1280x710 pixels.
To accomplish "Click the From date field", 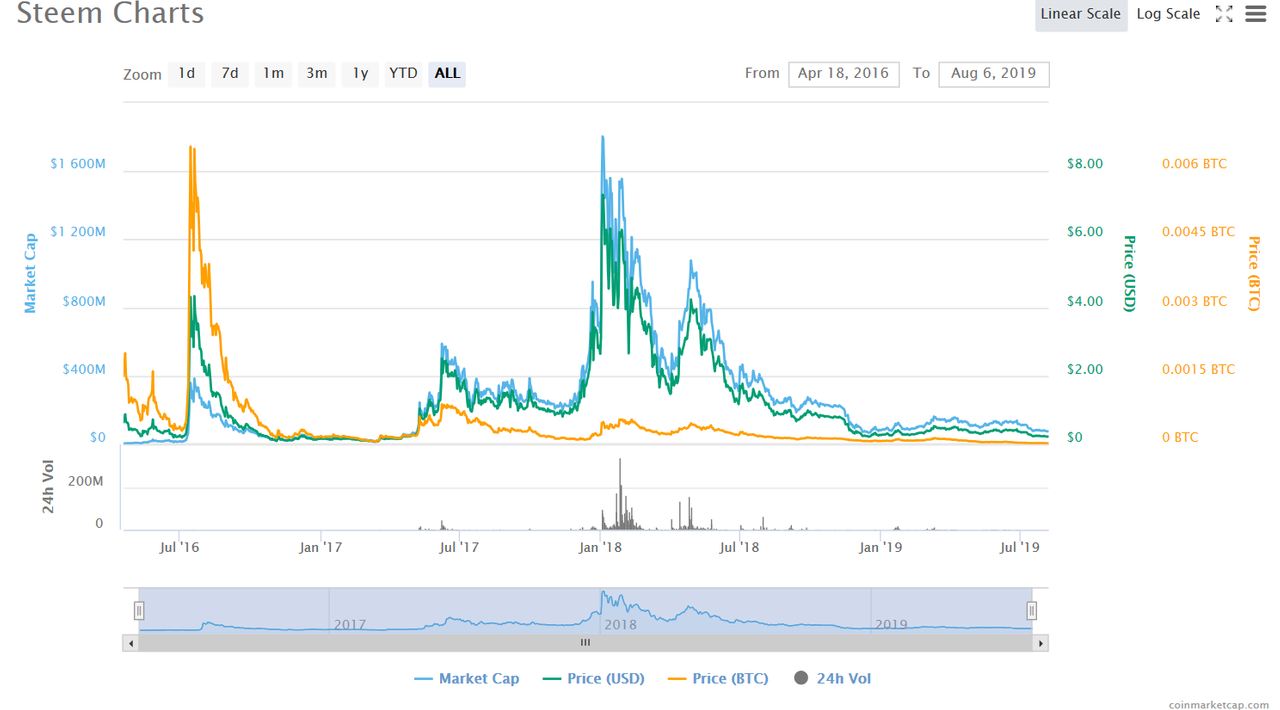I will (x=843, y=73).
